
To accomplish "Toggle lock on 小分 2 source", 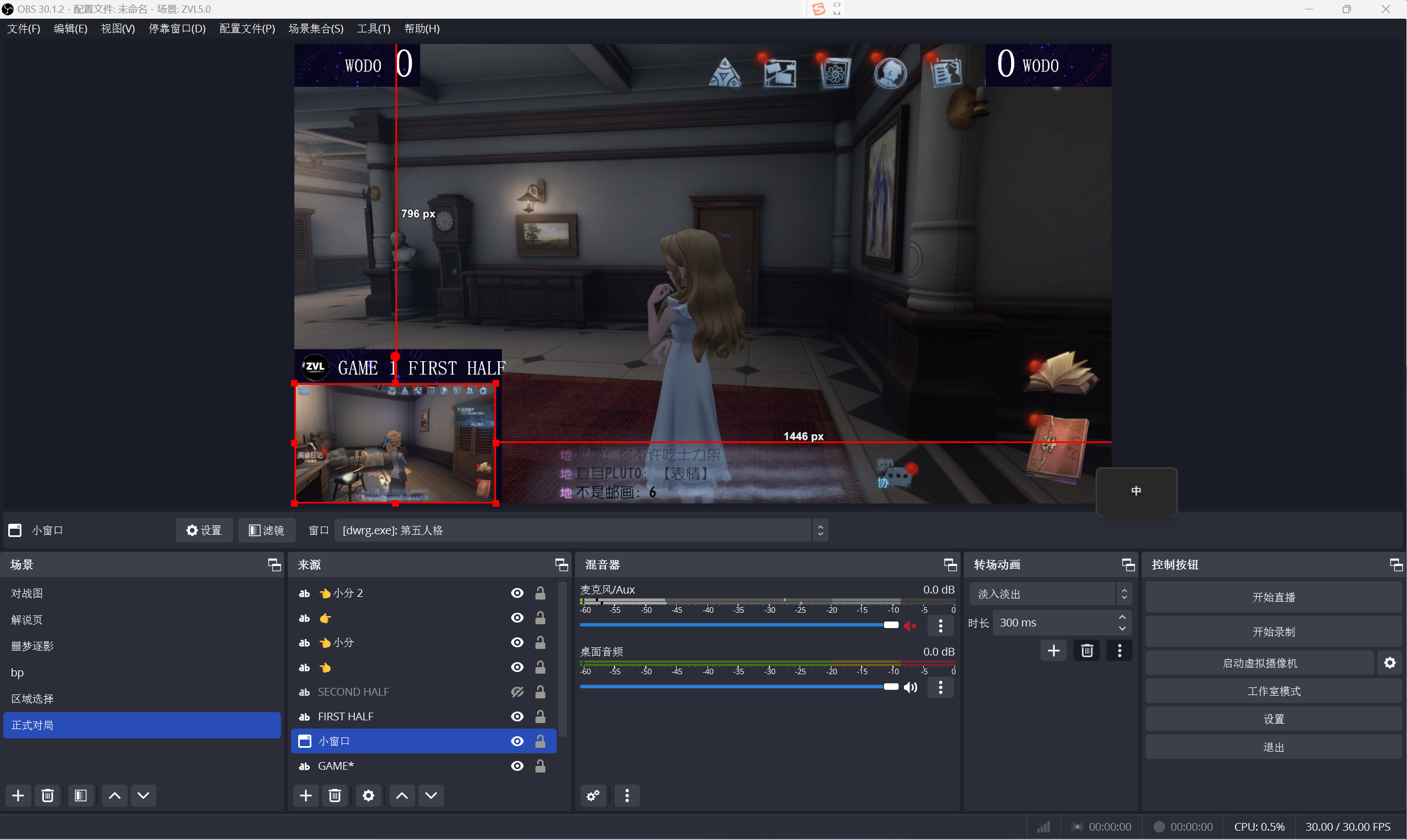I will pos(540,592).
